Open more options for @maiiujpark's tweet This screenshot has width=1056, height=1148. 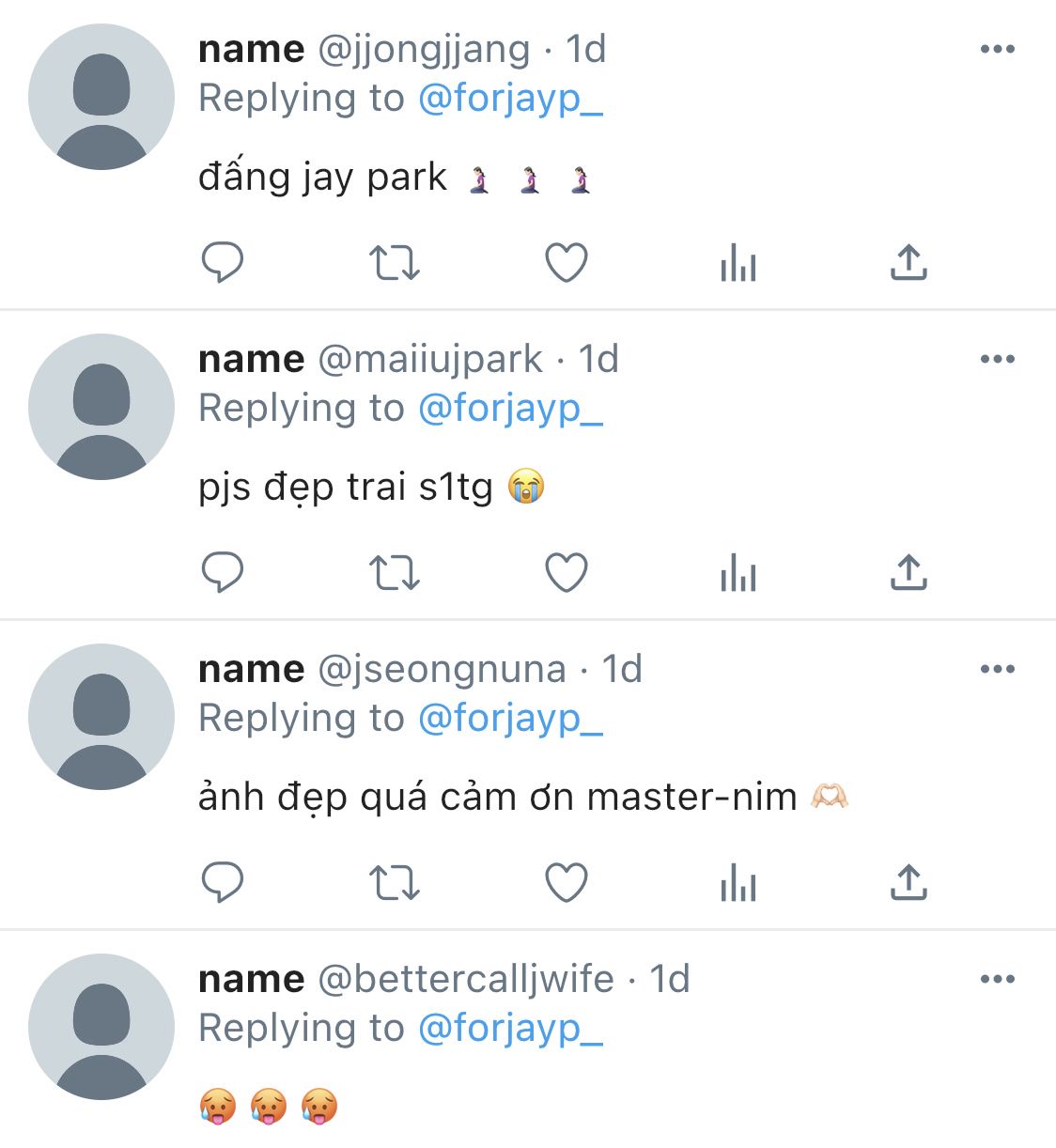(x=997, y=359)
